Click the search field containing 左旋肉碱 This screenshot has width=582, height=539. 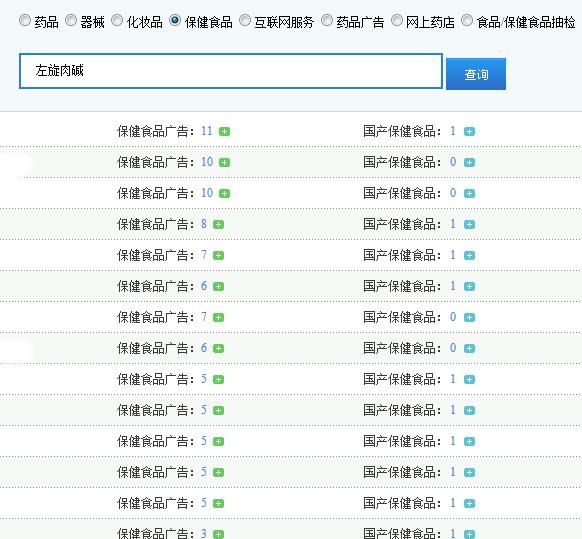point(231,71)
